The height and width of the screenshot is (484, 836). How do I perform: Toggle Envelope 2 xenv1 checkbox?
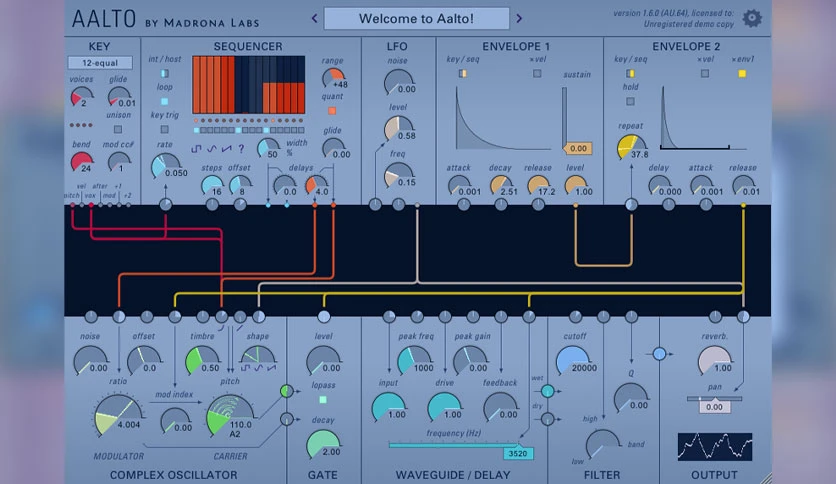click(x=742, y=74)
